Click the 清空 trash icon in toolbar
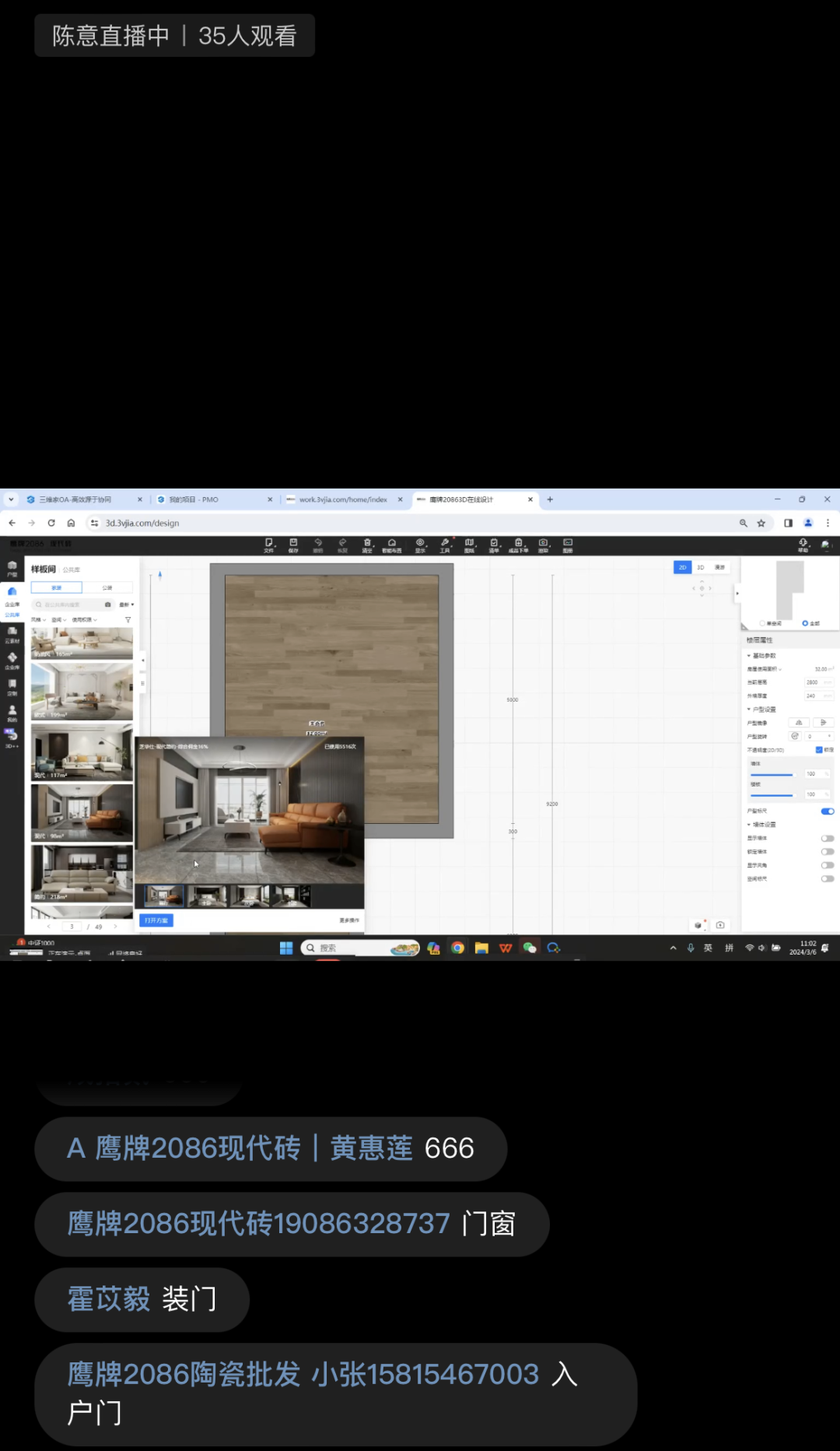The width and height of the screenshot is (840, 1451). click(x=367, y=545)
